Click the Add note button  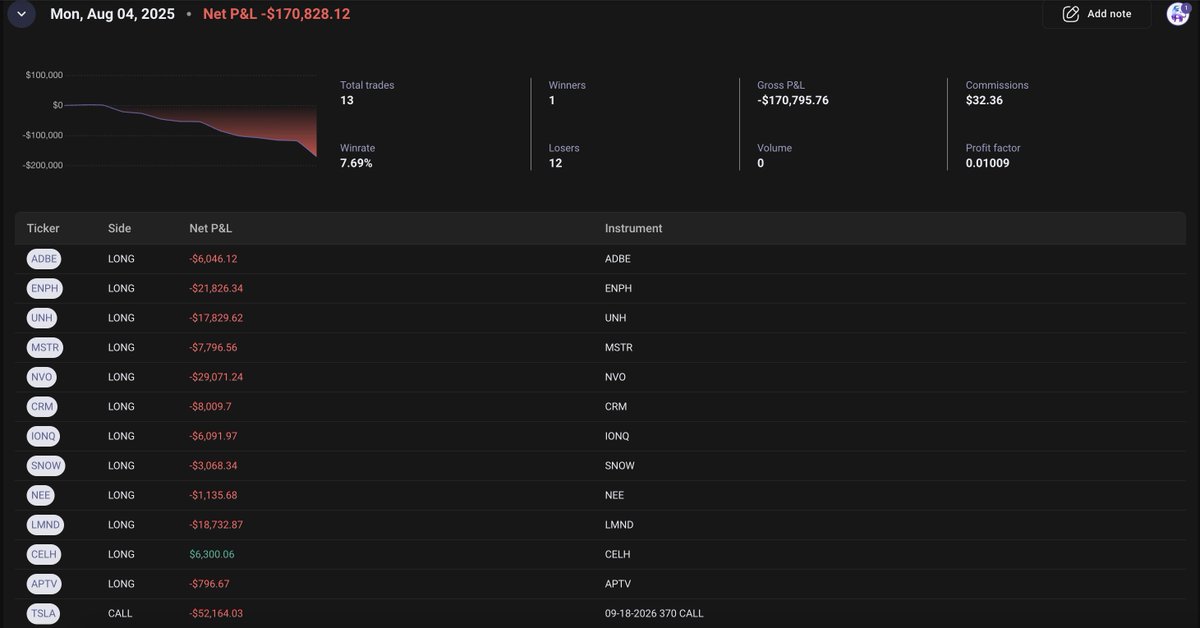click(x=1096, y=14)
